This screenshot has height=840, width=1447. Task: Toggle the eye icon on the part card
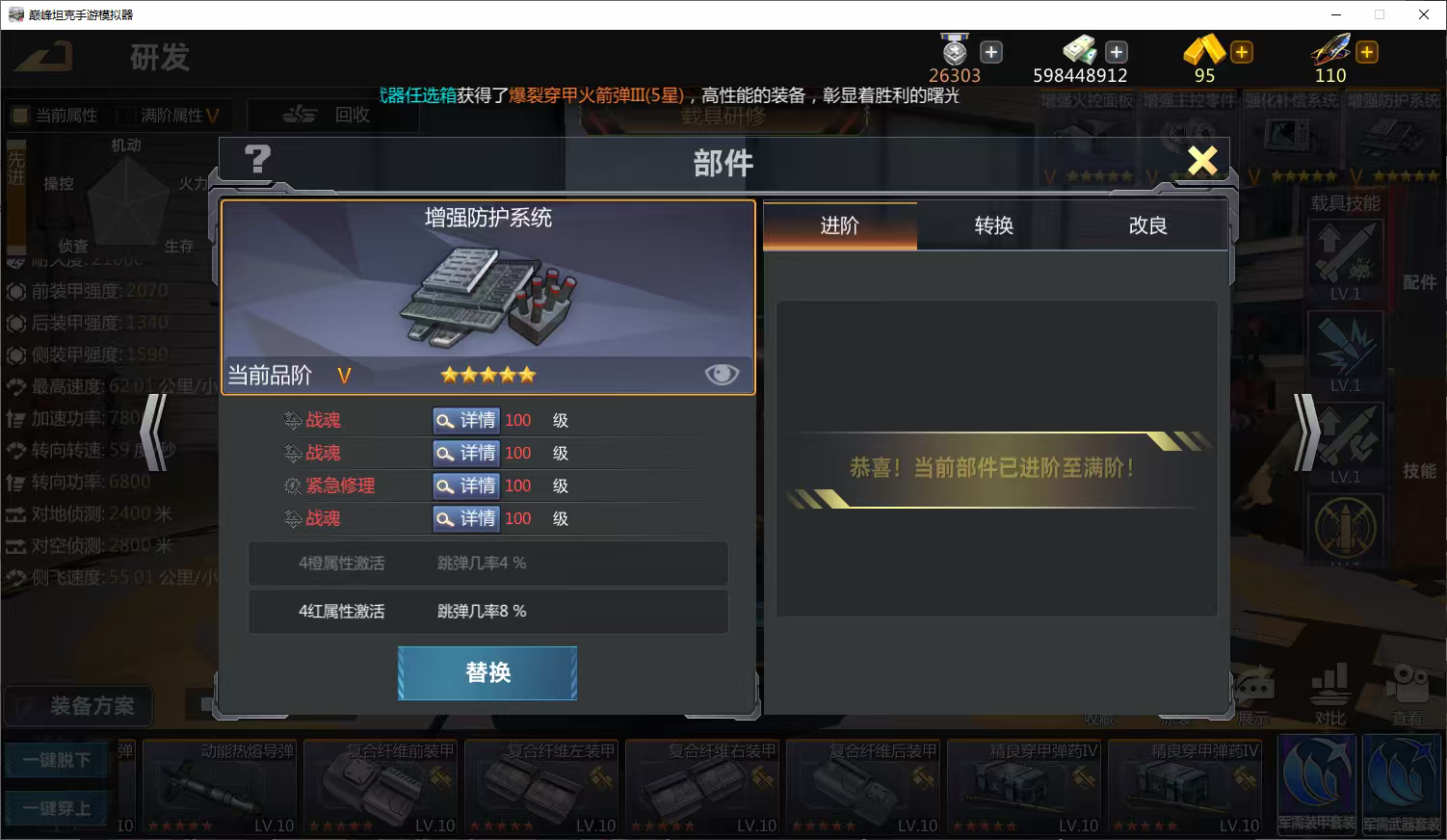pyautogui.click(x=722, y=375)
